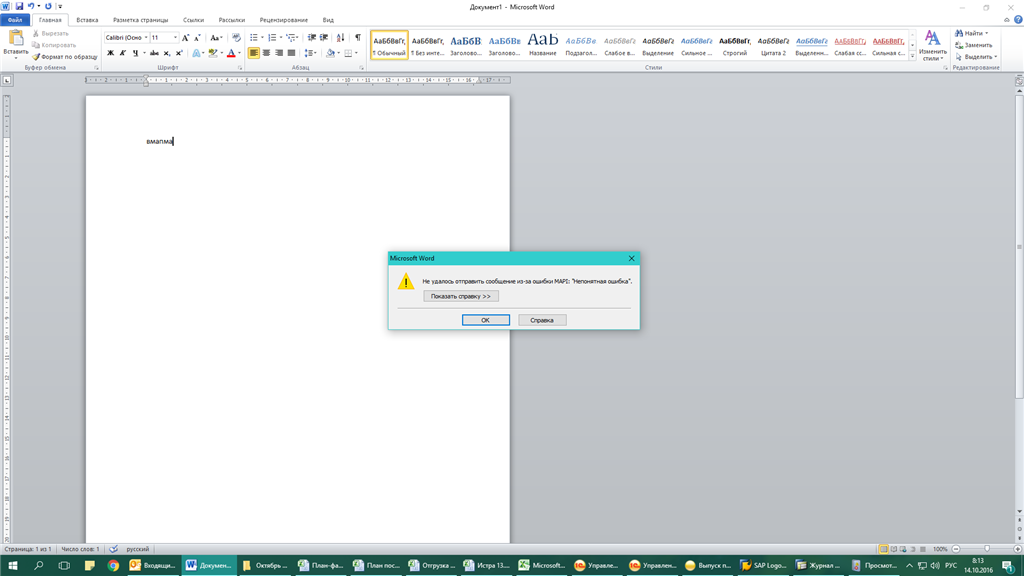Click the zoom slider handle in status bar
The image size is (1024, 576).
tap(987, 549)
